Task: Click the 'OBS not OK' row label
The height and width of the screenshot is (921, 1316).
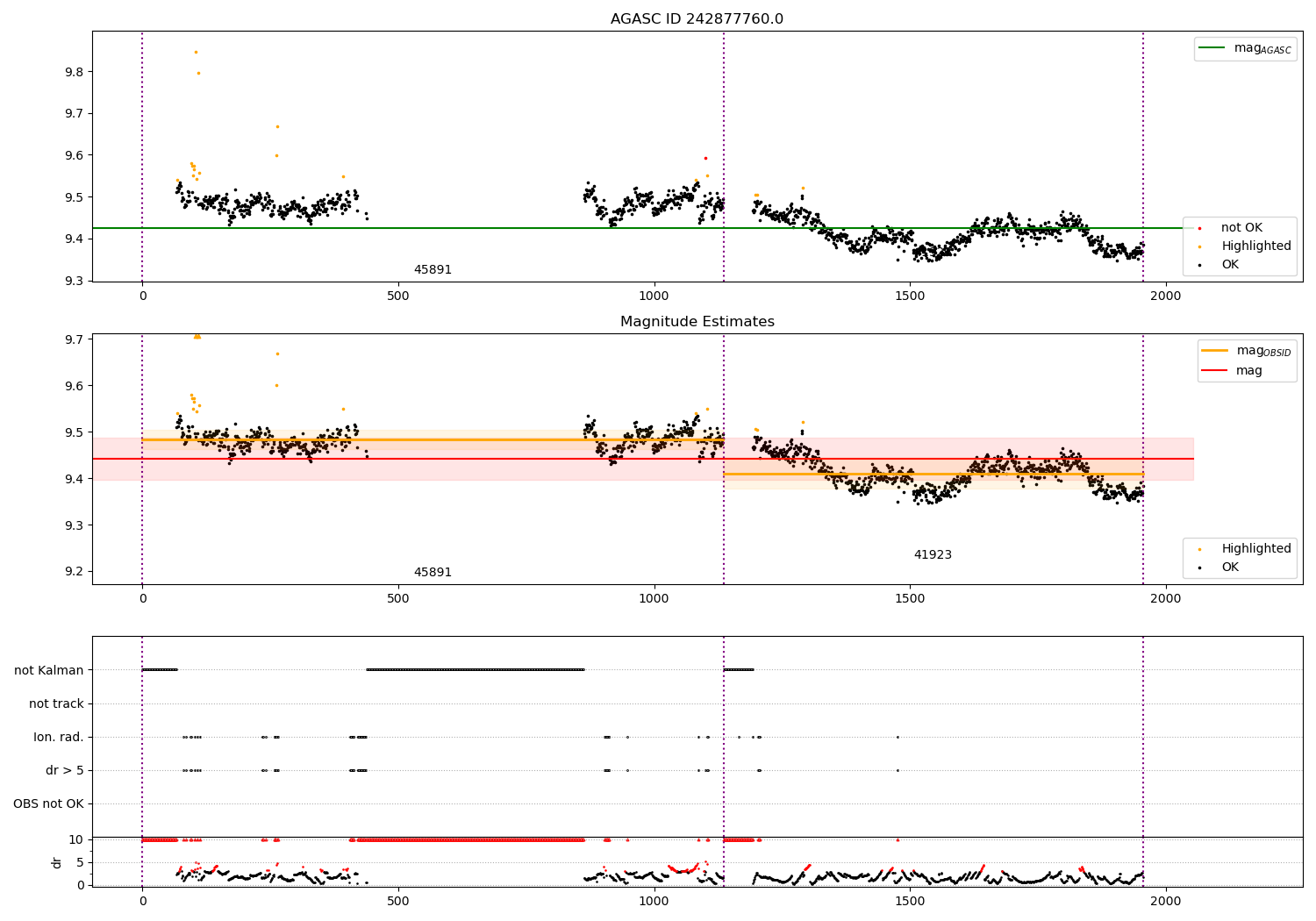Action: (49, 804)
